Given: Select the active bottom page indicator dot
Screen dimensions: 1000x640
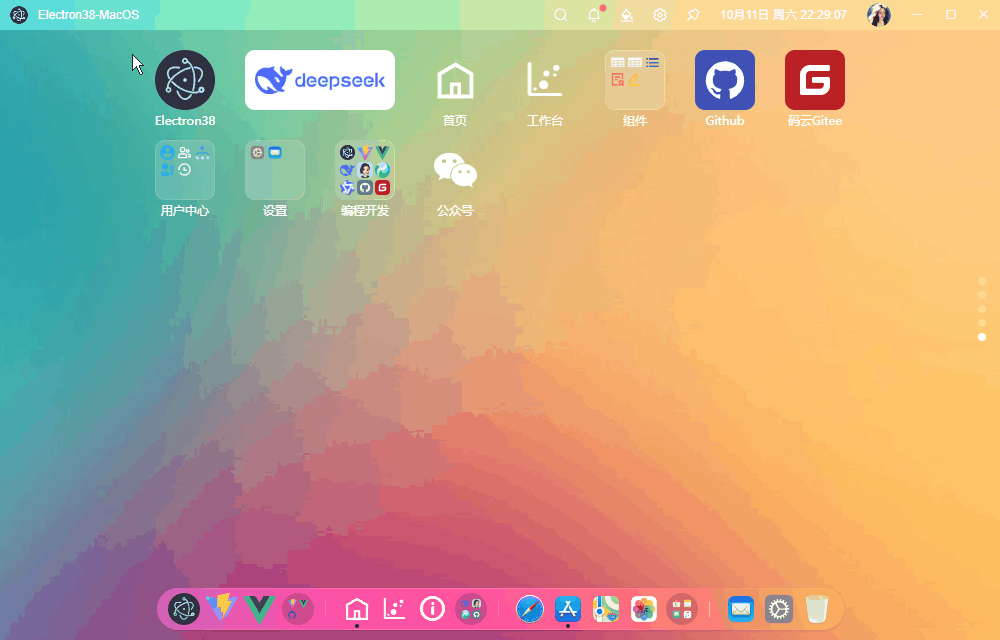Looking at the screenshot, I should click(x=982, y=337).
